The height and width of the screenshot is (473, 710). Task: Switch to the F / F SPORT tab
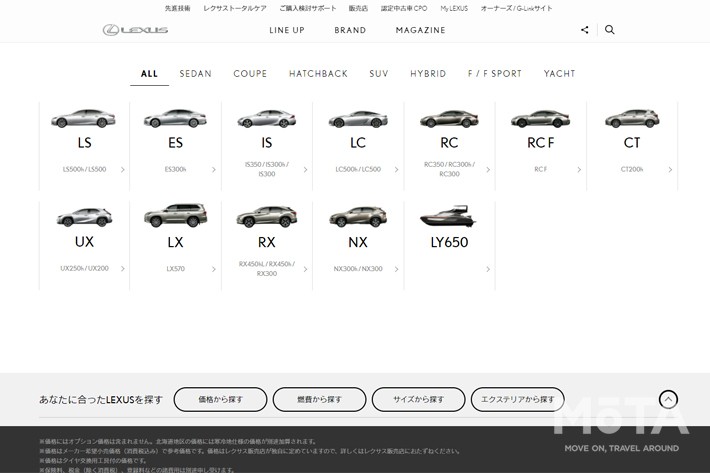point(495,74)
